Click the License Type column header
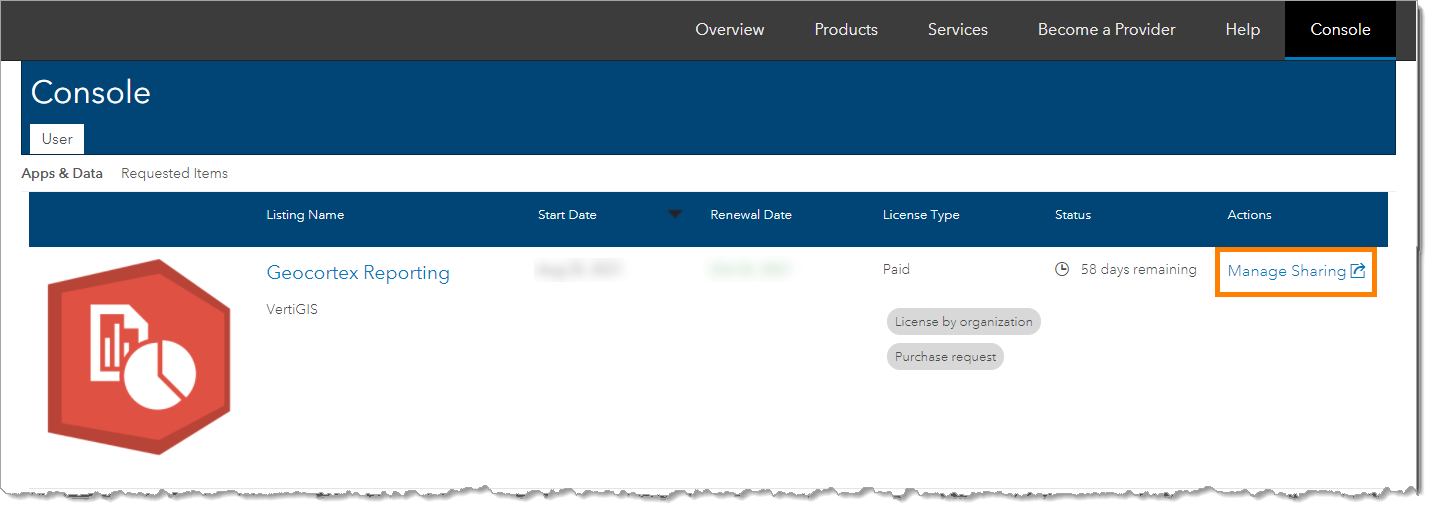The height and width of the screenshot is (520, 1438). [x=921, y=215]
